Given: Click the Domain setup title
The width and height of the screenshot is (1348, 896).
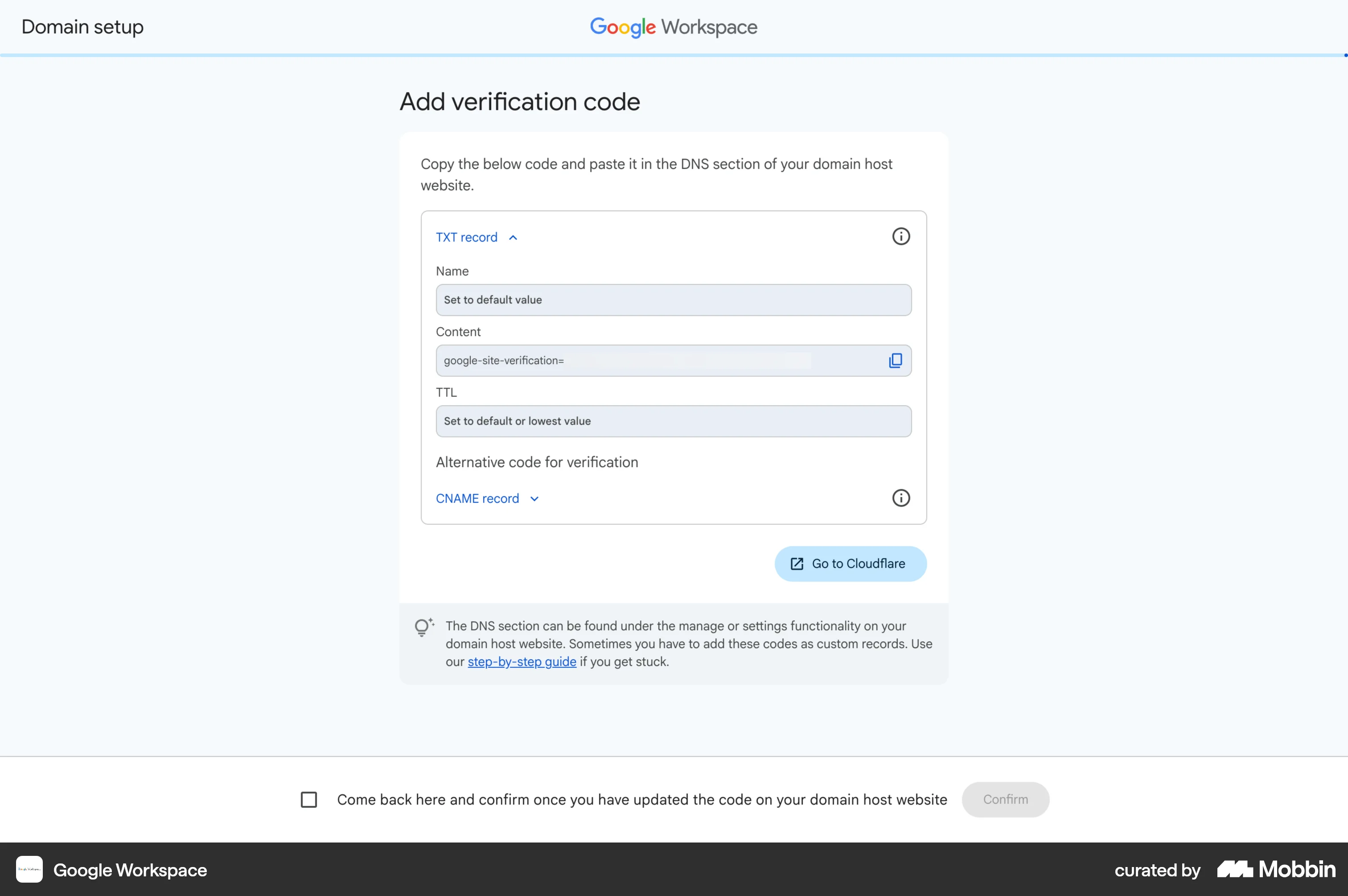Looking at the screenshot, I should [x=83, y=27].
